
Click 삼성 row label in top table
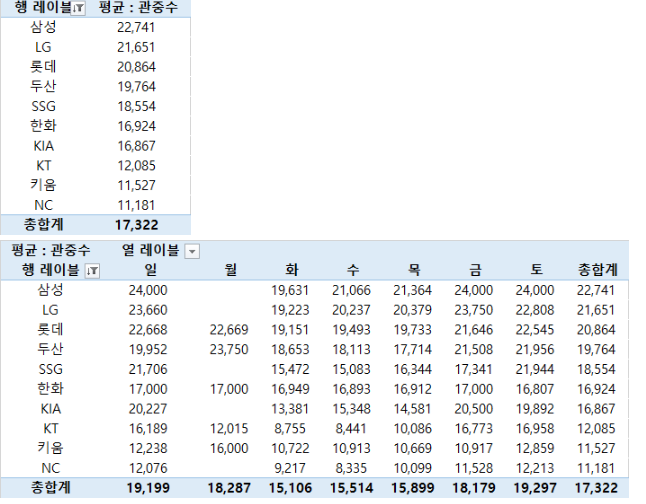coord(43,27)
